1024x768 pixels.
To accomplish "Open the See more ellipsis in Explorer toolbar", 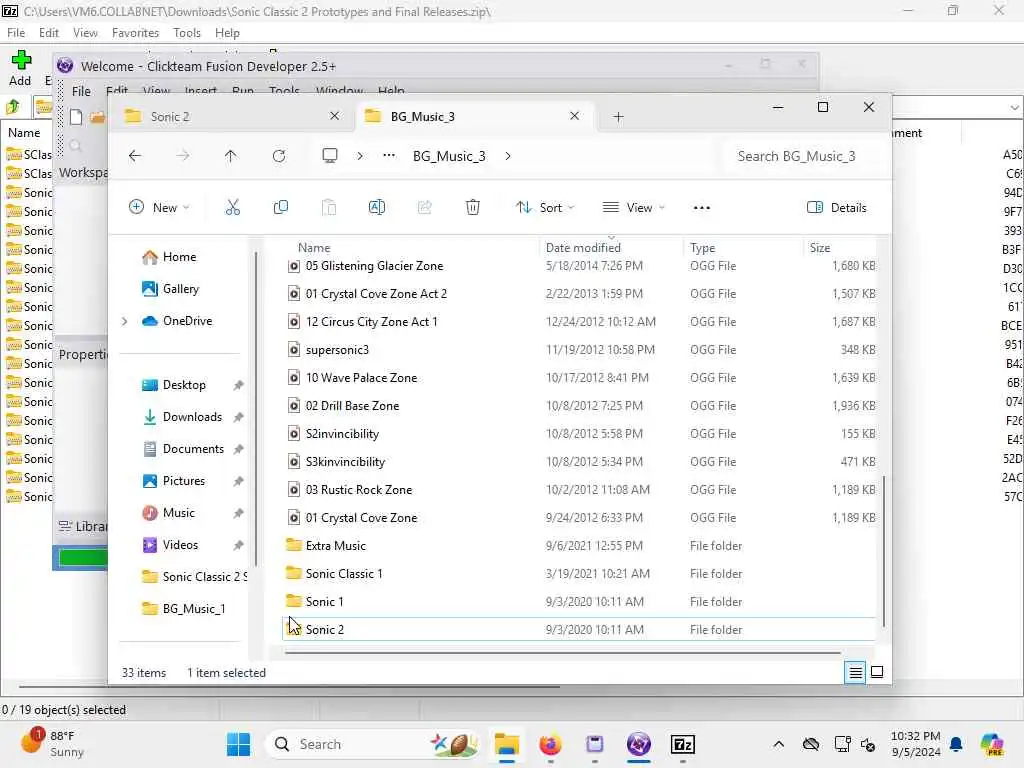I will click(701, 208).
